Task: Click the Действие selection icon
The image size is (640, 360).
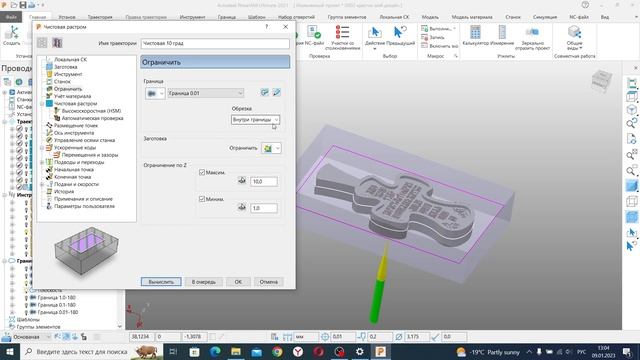Action: pyautogui.click(x=374, y=33)
